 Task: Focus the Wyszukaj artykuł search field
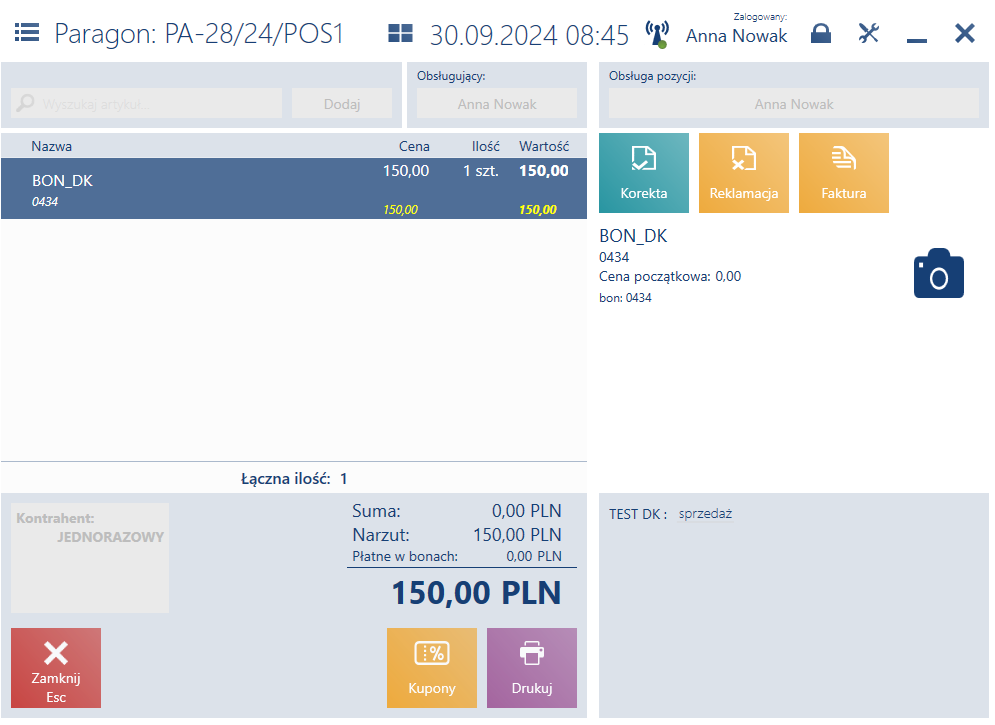147,103
